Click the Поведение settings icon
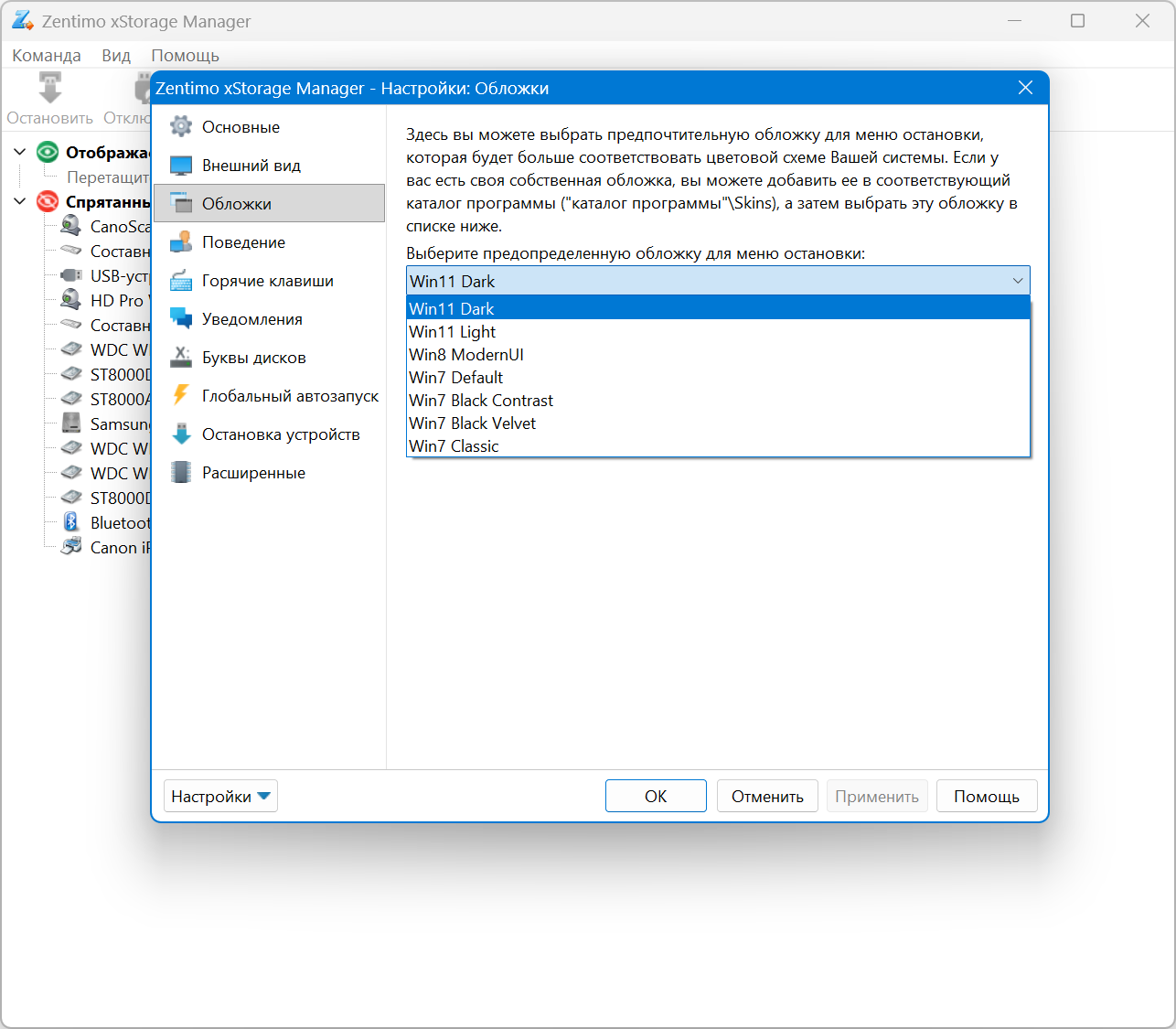Viewport: 1176px width, 1029px height. pyautogui.click(x=181, y=242)
